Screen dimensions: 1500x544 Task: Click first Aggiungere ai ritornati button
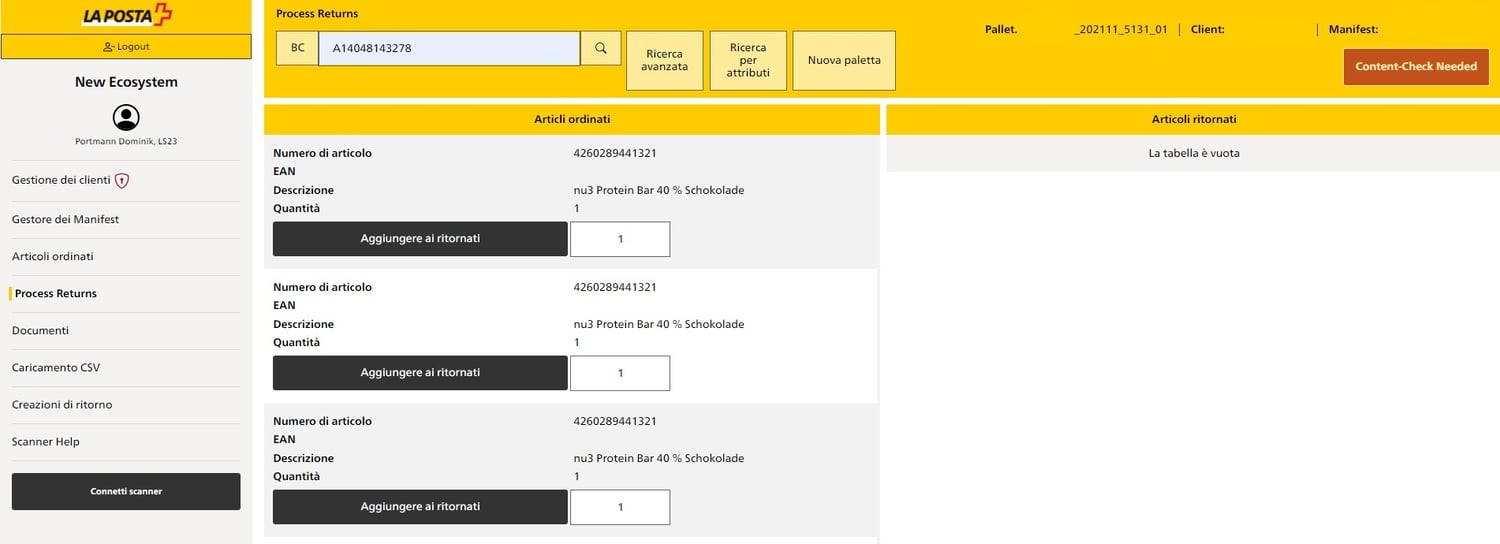[x=420, y=239]
